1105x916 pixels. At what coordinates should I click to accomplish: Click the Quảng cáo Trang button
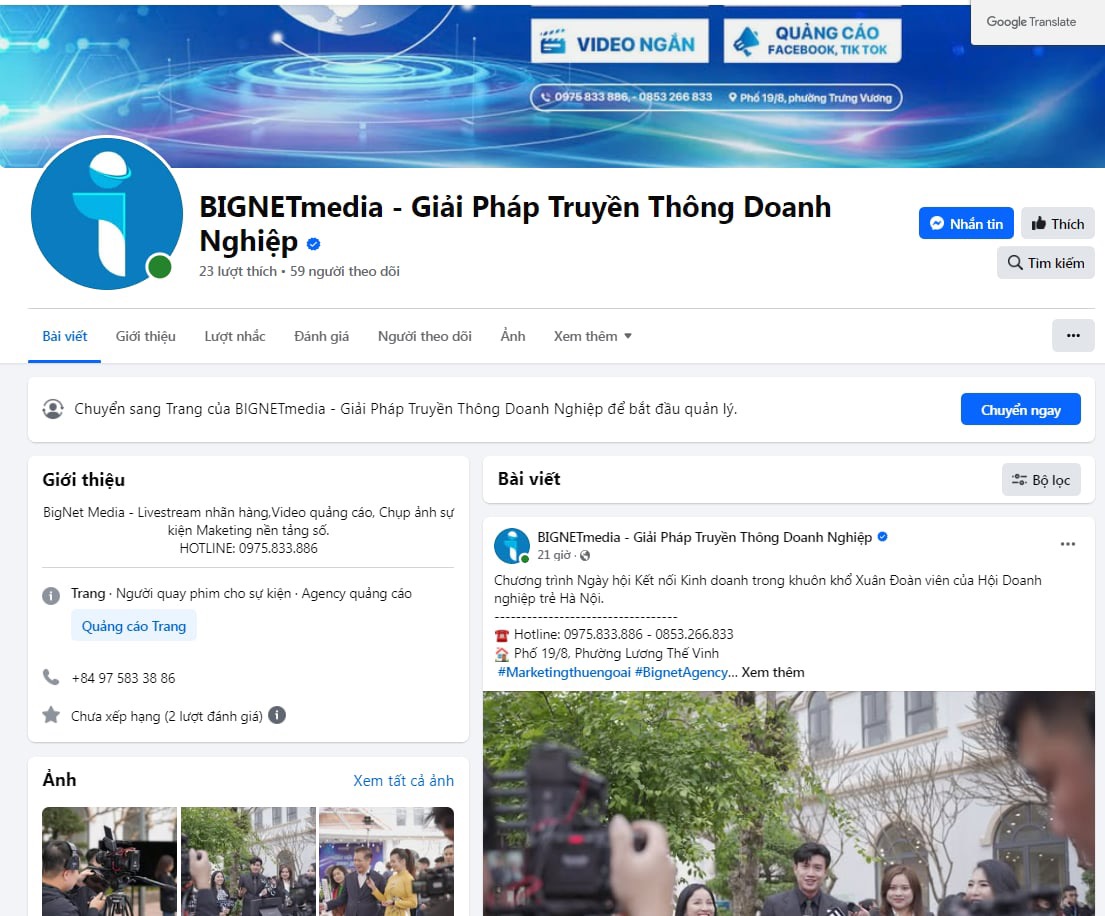click(134, 626)
